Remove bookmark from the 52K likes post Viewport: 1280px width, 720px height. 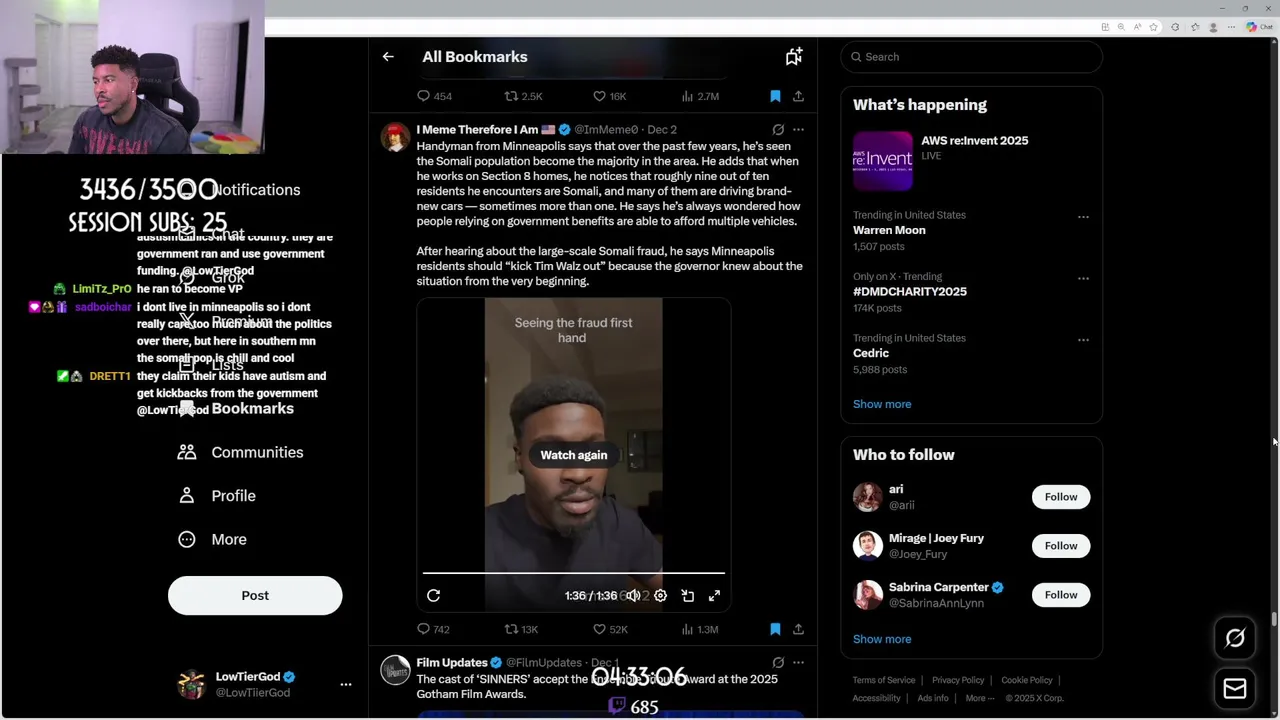pyautogui.click(x=775, y=629)
